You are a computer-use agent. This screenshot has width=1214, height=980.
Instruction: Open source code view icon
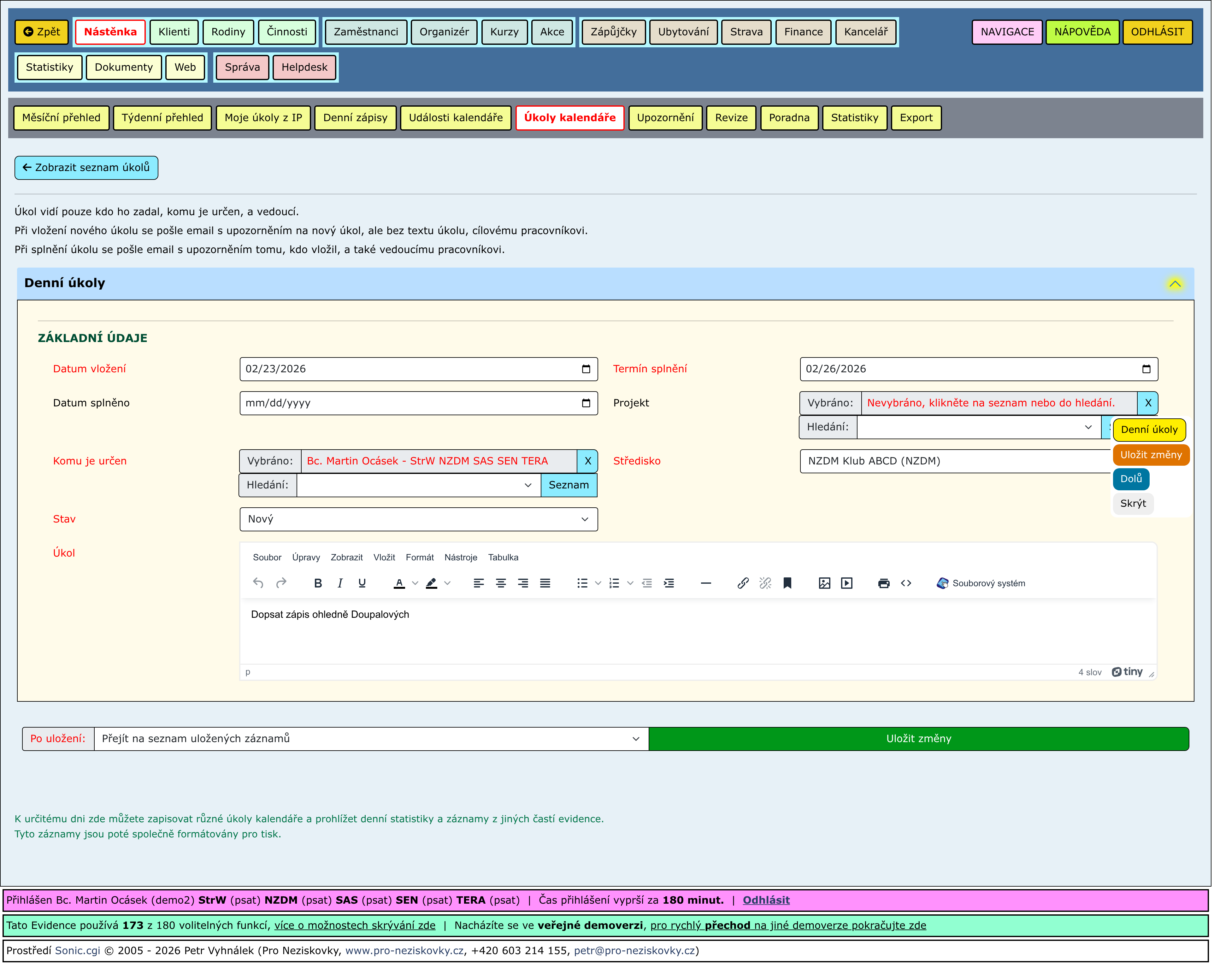click(907, 584)
